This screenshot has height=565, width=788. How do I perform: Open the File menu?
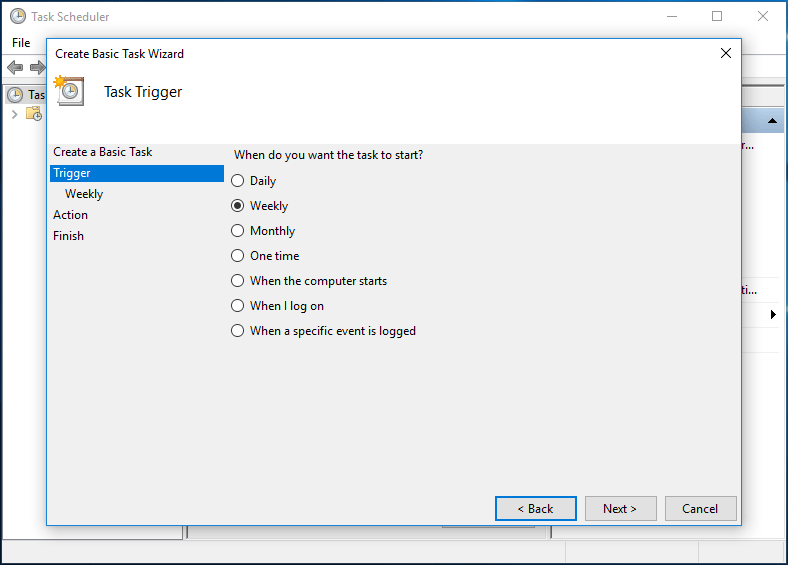pyautogui.click(x=21, y=43)
